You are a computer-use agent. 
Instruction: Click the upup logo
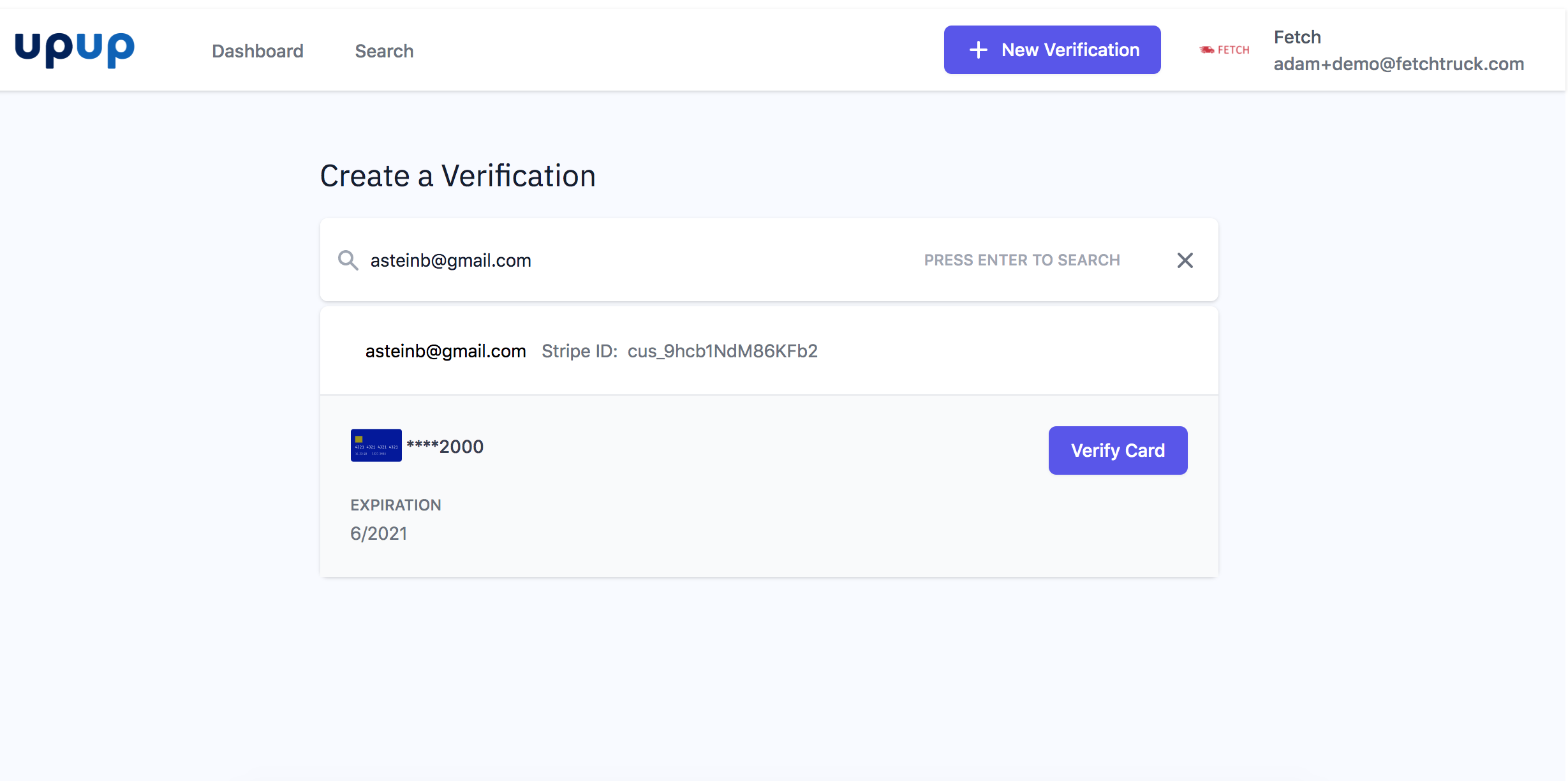(75, 50)
